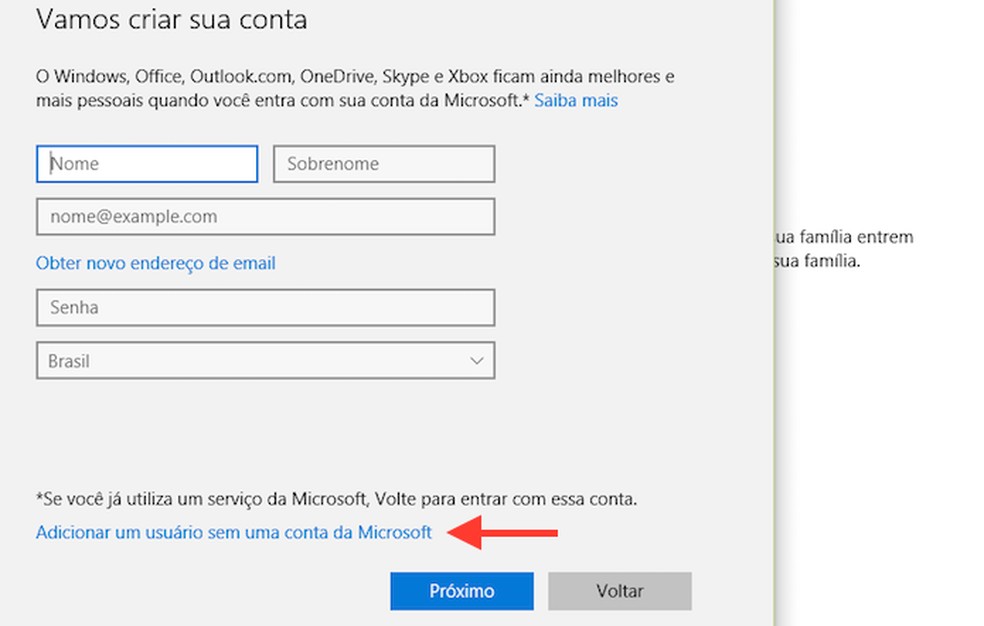Click the Senha password field
The height and width of the screenshot is (626, 984).
coord(265,307)
